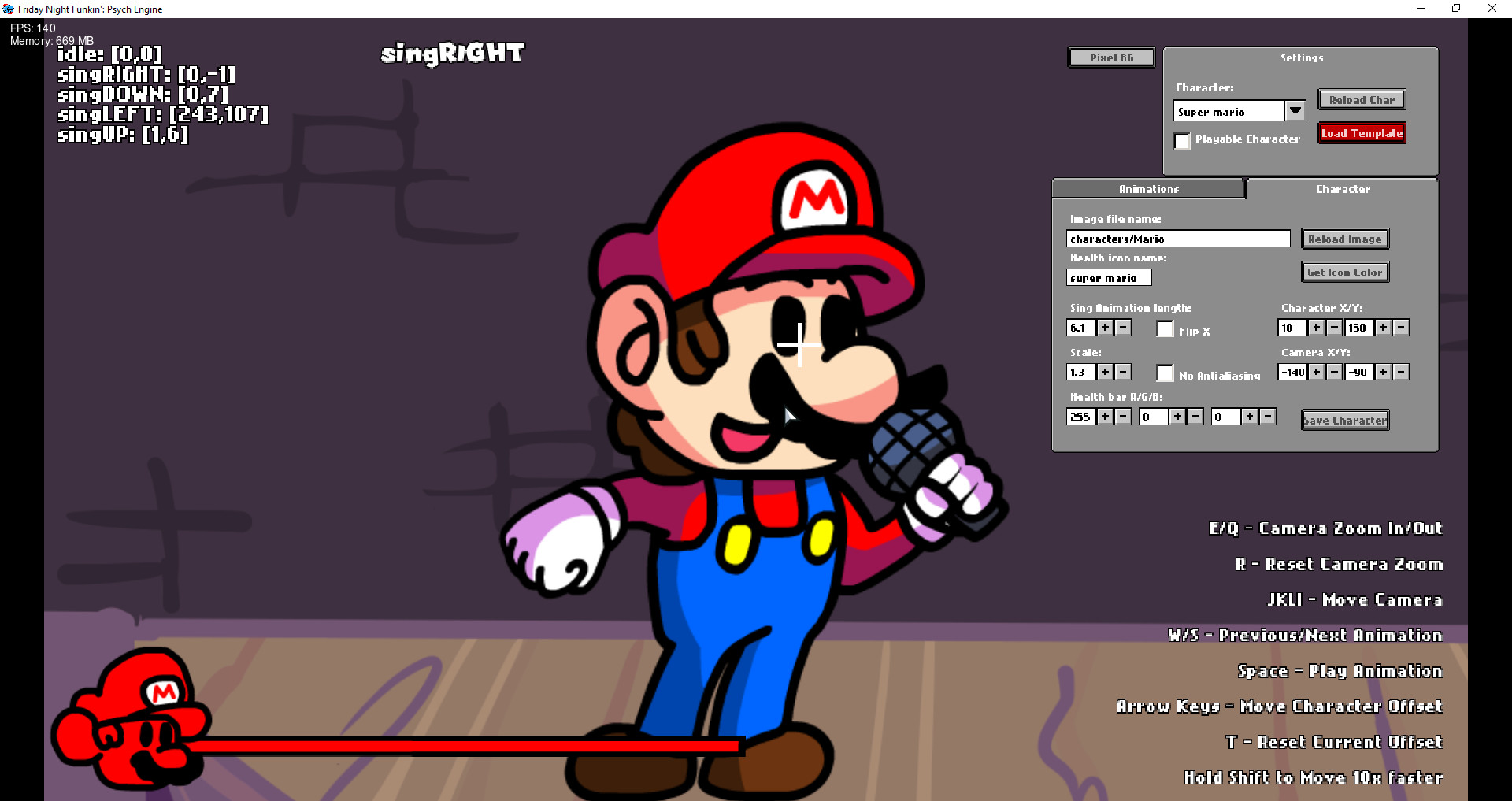Decrease the character Scale value
The width and height of the screenshot is (1512, 801).
(1123, 372)
